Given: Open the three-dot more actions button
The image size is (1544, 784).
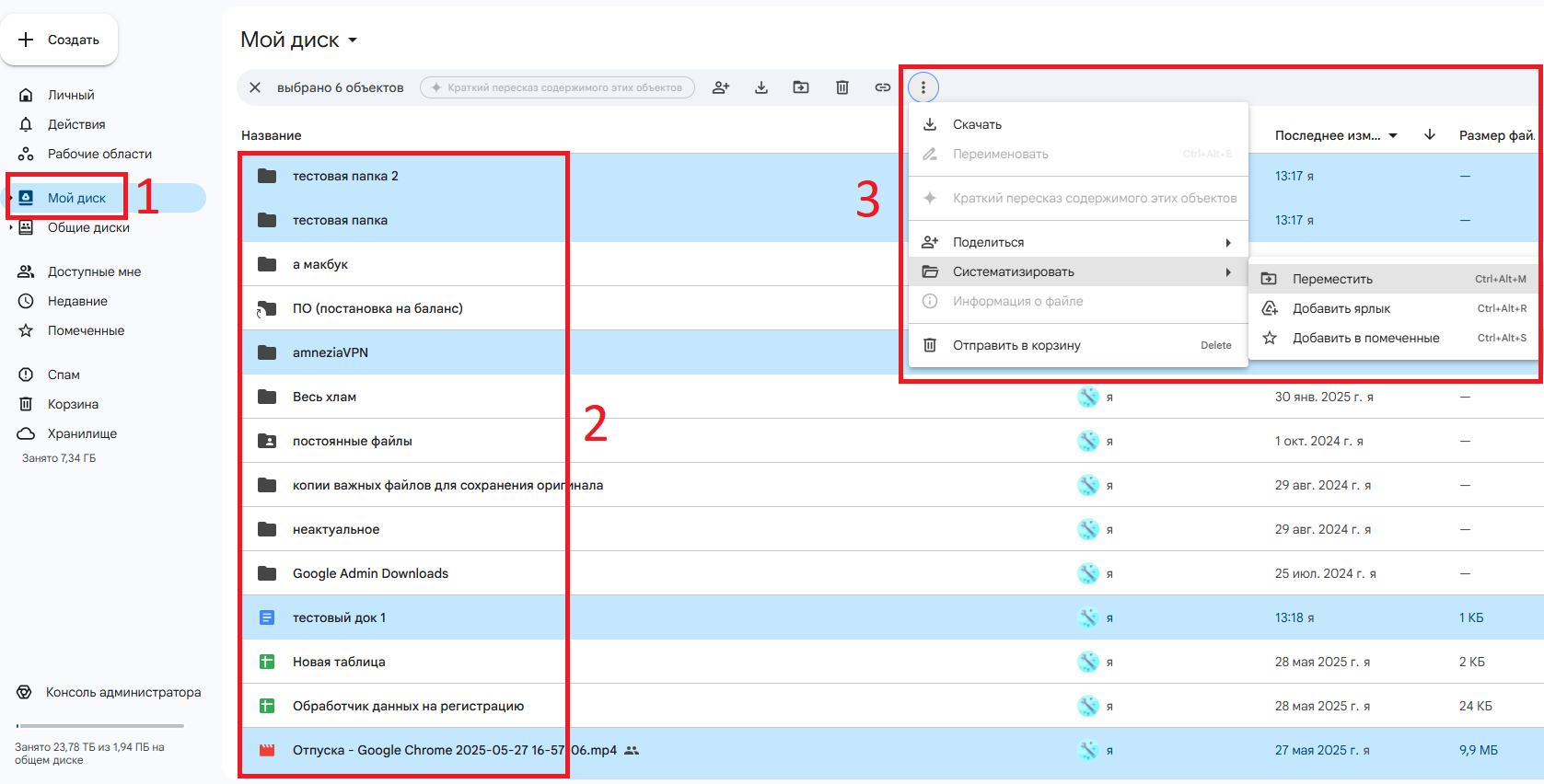Looking at the screenshot, I should [x=923, y=87].
